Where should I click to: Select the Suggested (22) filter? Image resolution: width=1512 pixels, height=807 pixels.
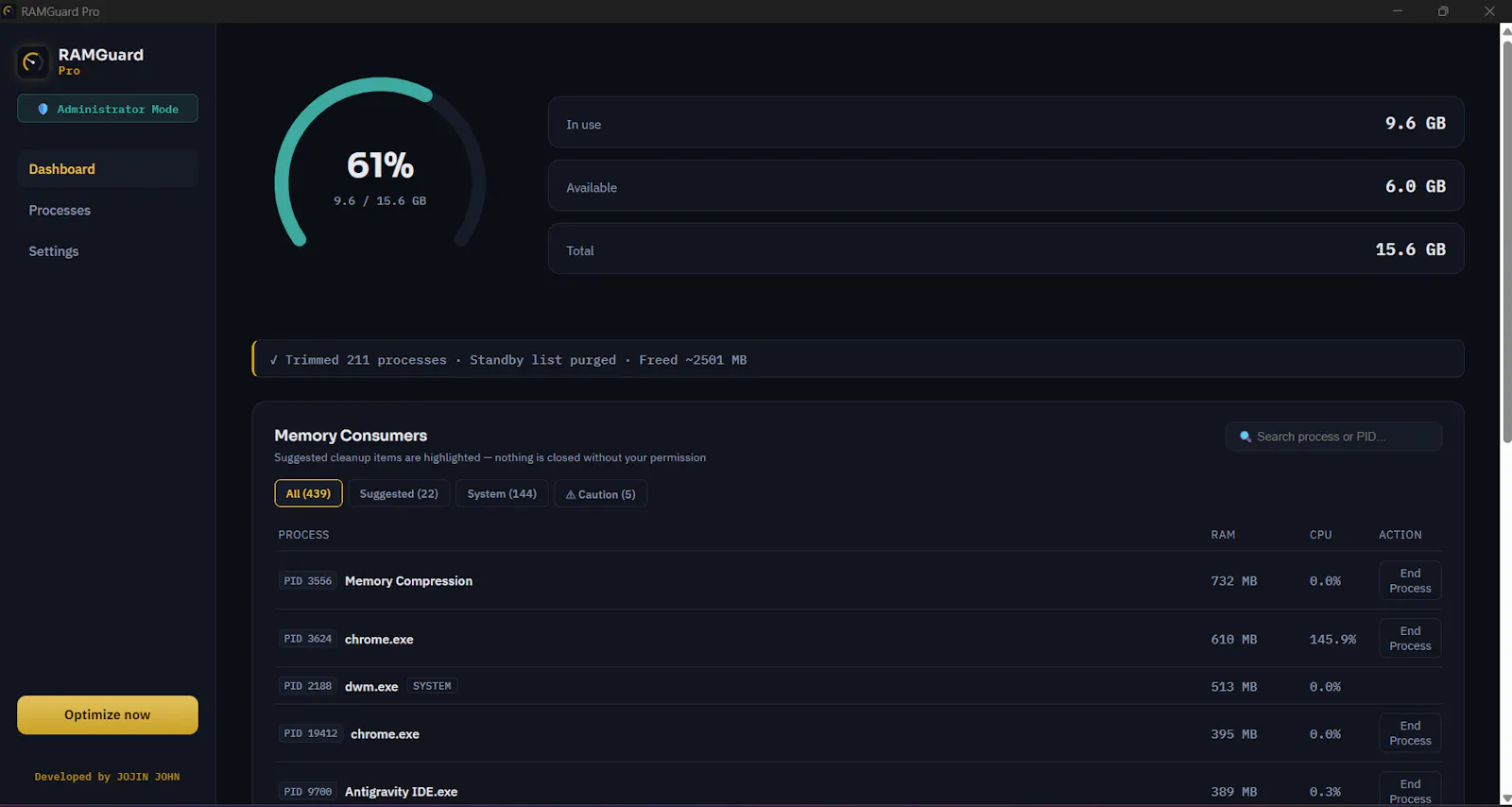click(x=399, y=493)
